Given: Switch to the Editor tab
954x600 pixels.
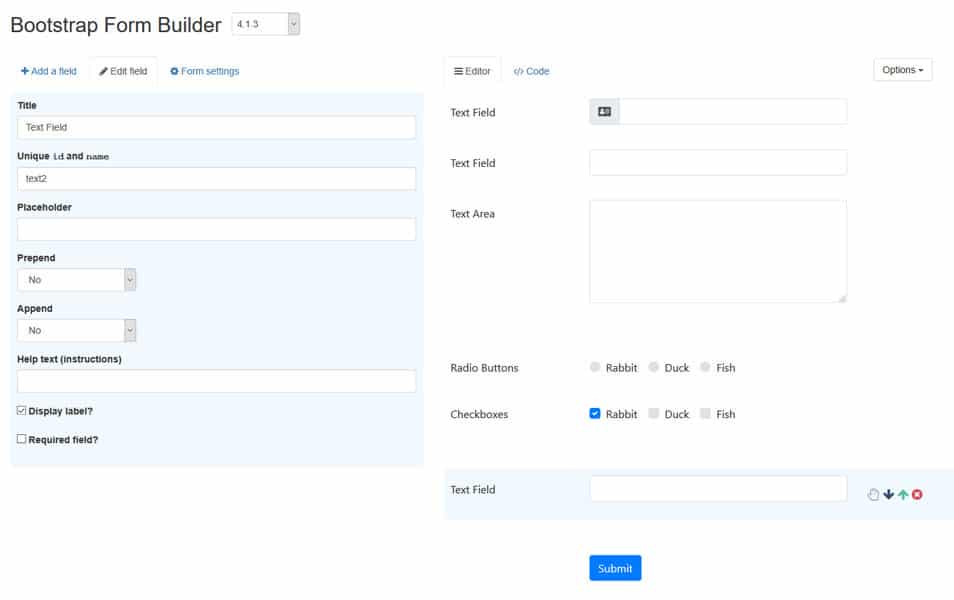Looking at the screenshot, I should click(x=472, y=70).
